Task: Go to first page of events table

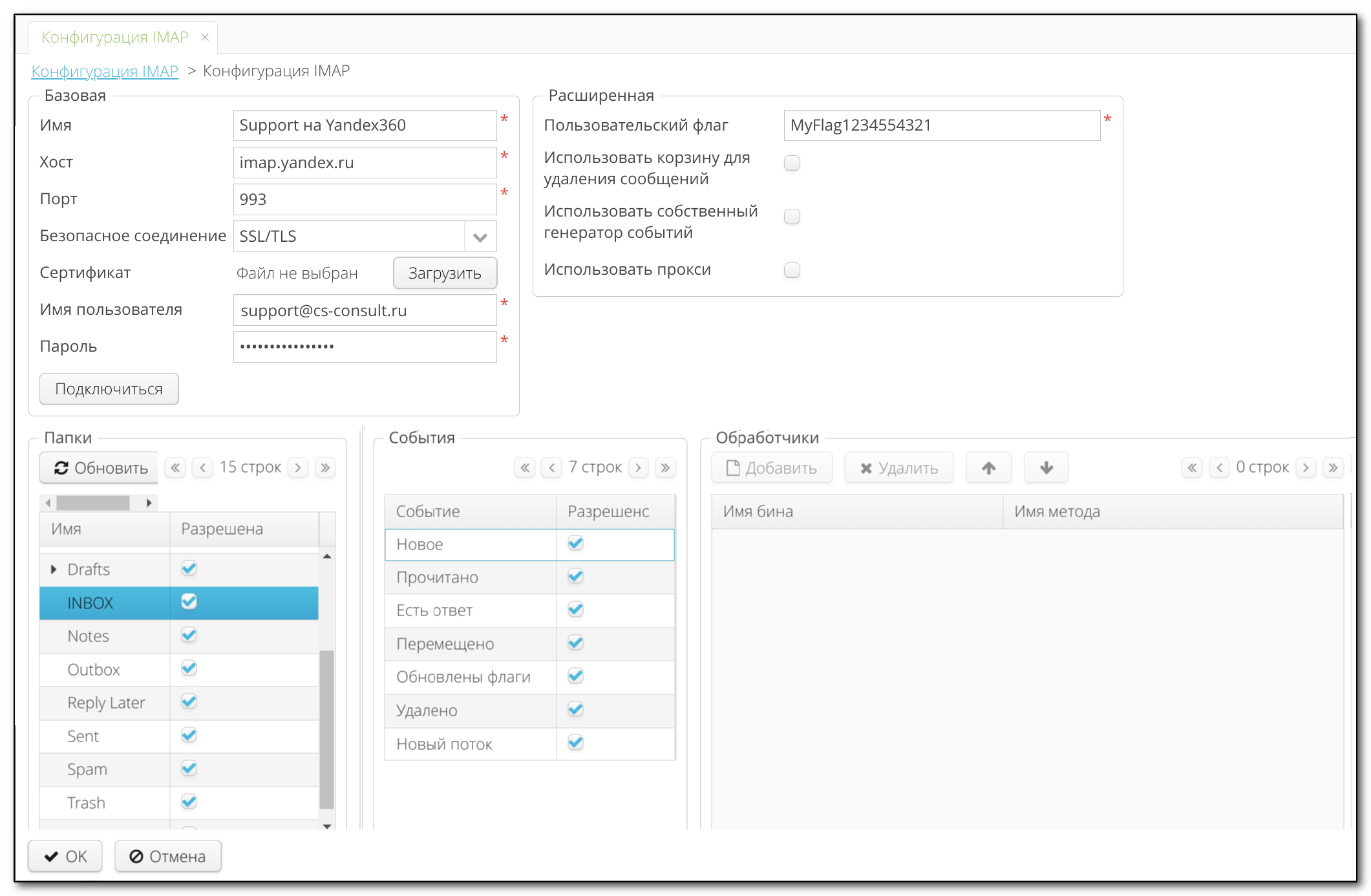Action: point(525,467)
